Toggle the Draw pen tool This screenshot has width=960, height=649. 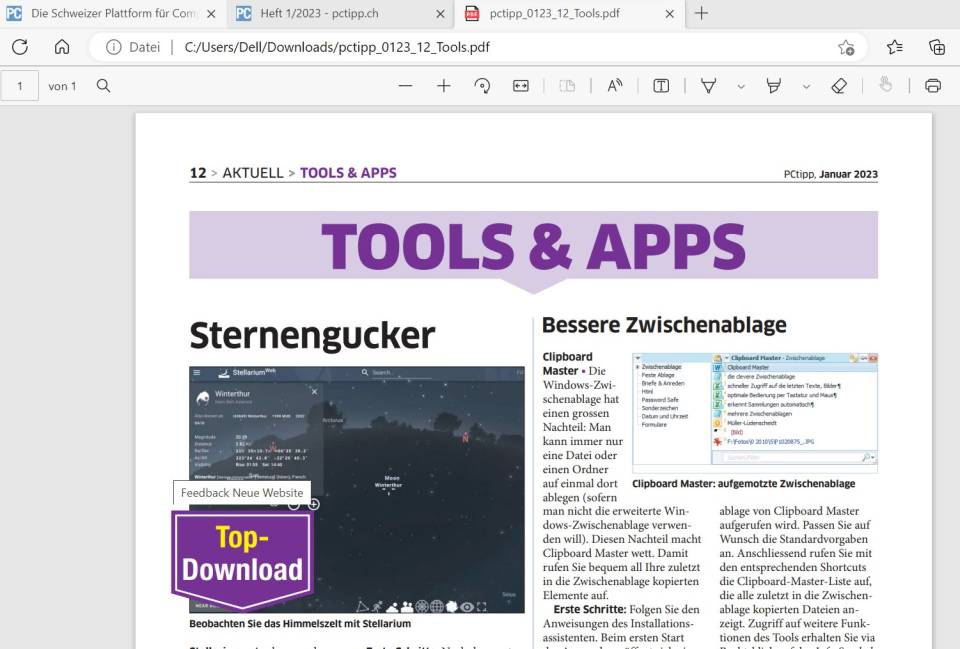(x=710, y=86)
